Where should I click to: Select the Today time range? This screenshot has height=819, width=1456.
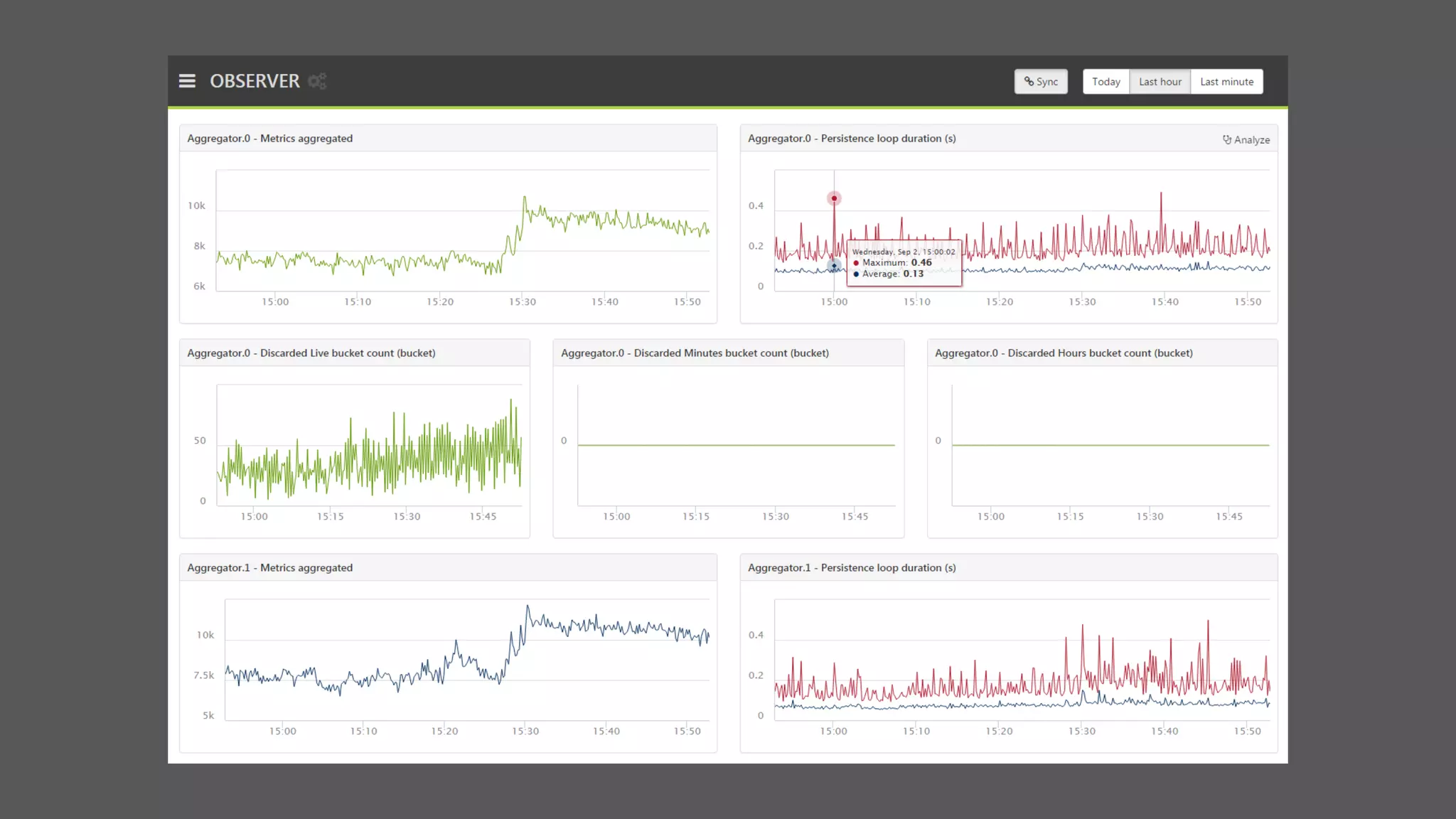tap(1106, 82)
